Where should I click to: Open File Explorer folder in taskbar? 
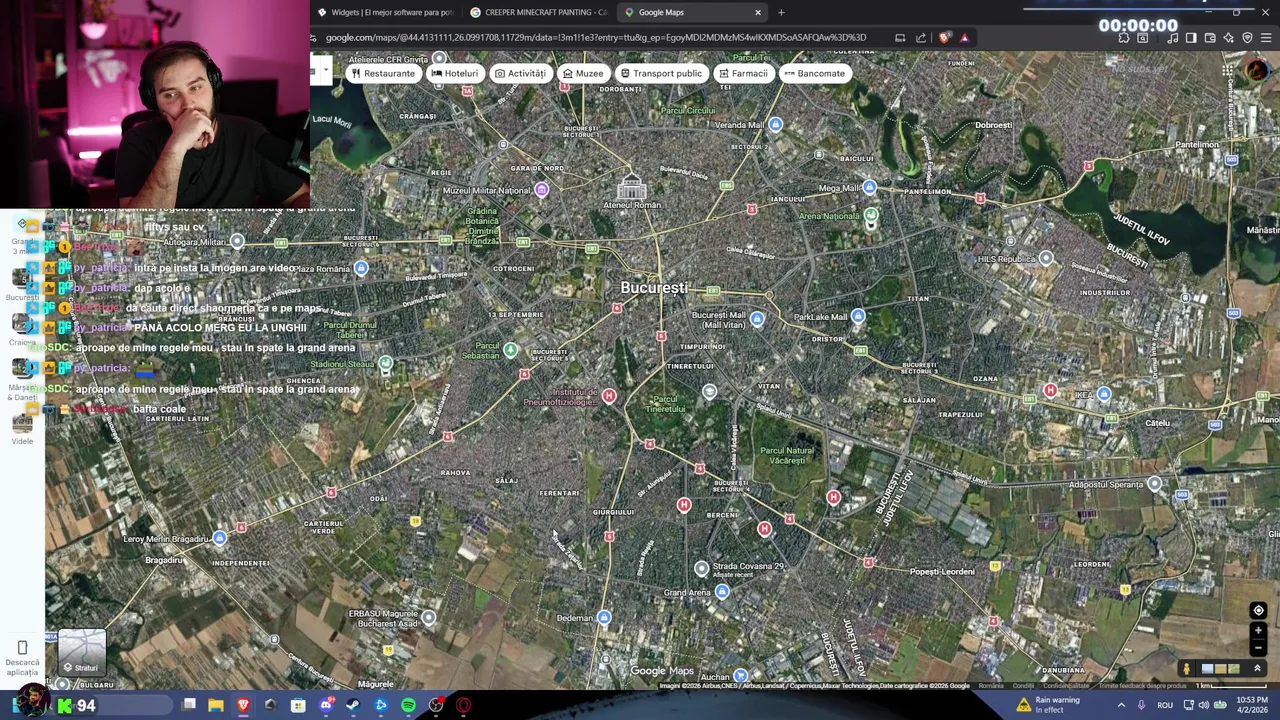pos(216,706)
